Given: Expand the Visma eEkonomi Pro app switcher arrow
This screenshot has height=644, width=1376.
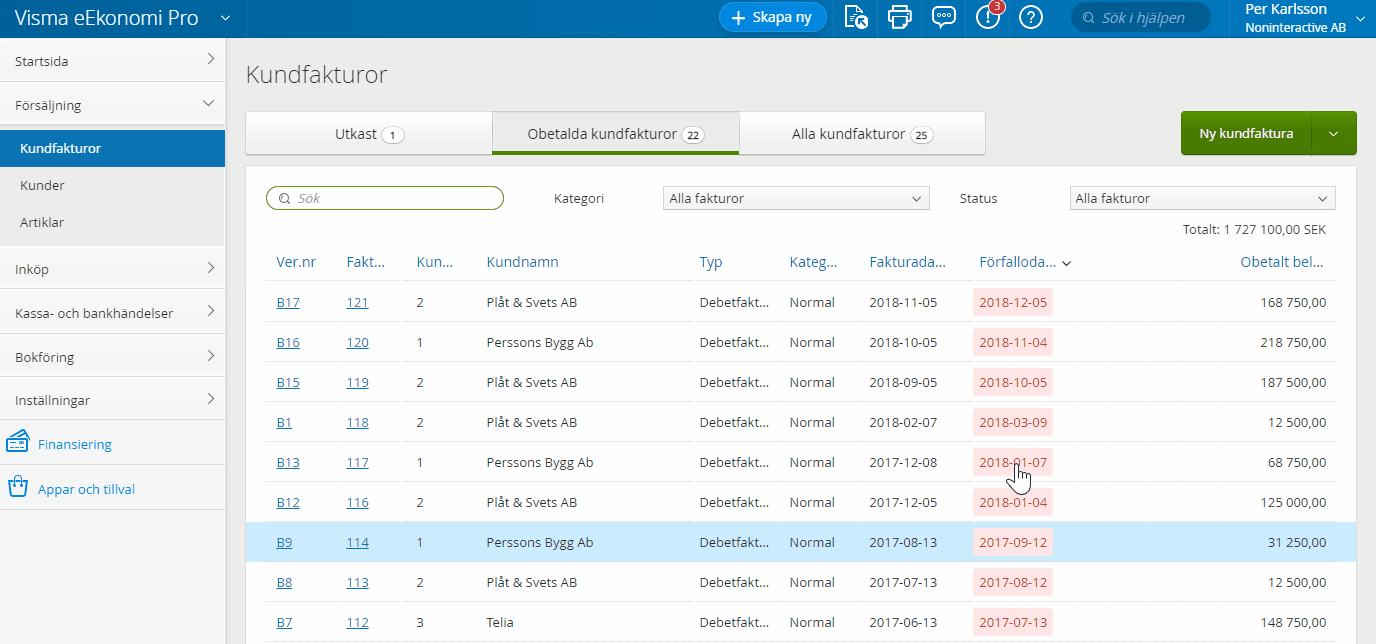Looking at the screenshot, I should [225, 18].
